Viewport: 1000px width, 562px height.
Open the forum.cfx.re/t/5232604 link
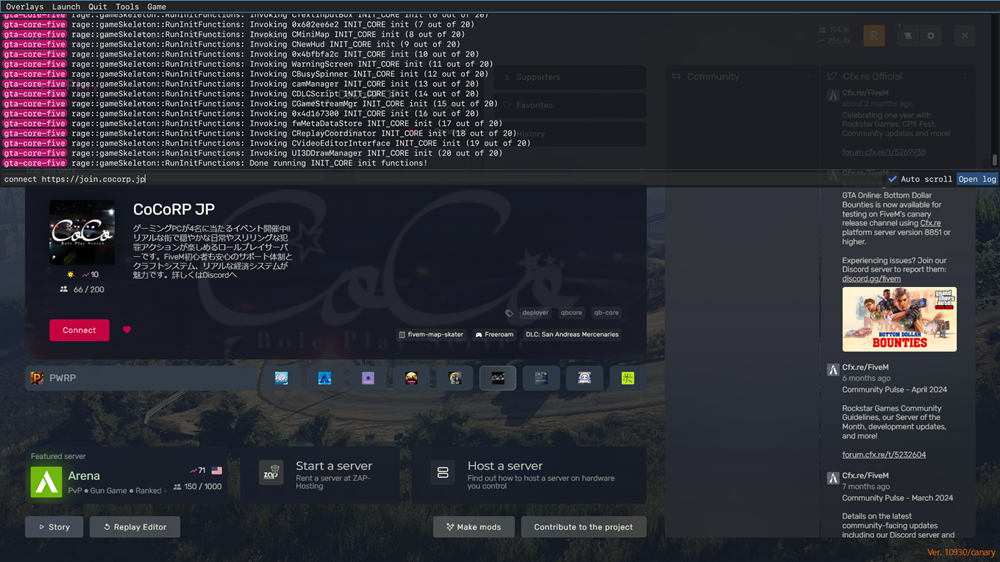884,455
